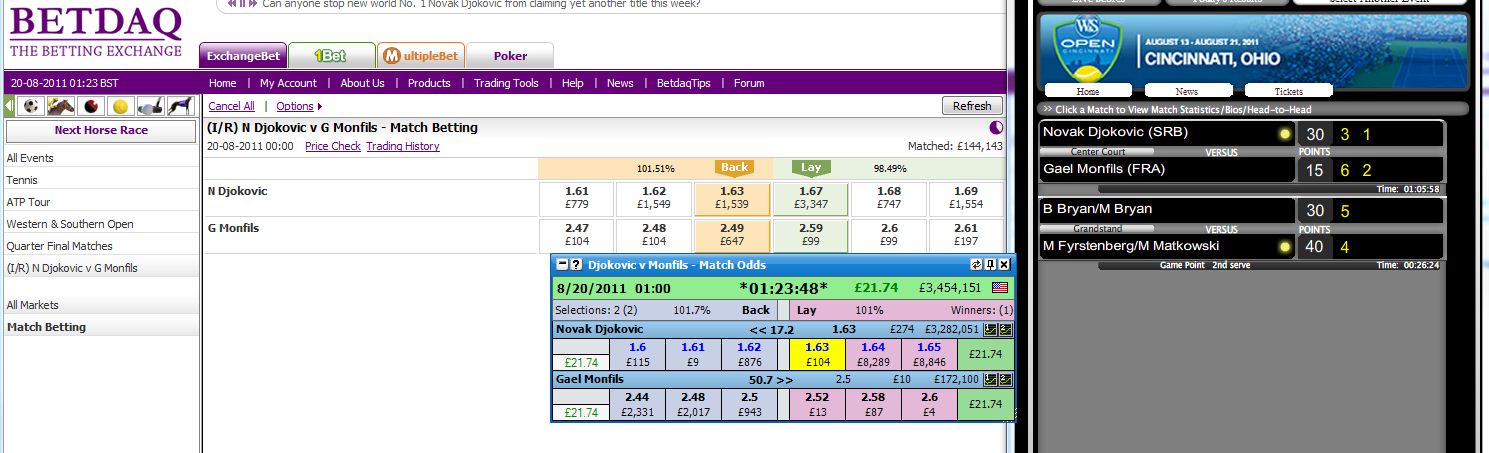Click the refresh icon in Match Odds window
Image resolution: width=1489 pixels, height=453 pixels.
pos(977,265)
